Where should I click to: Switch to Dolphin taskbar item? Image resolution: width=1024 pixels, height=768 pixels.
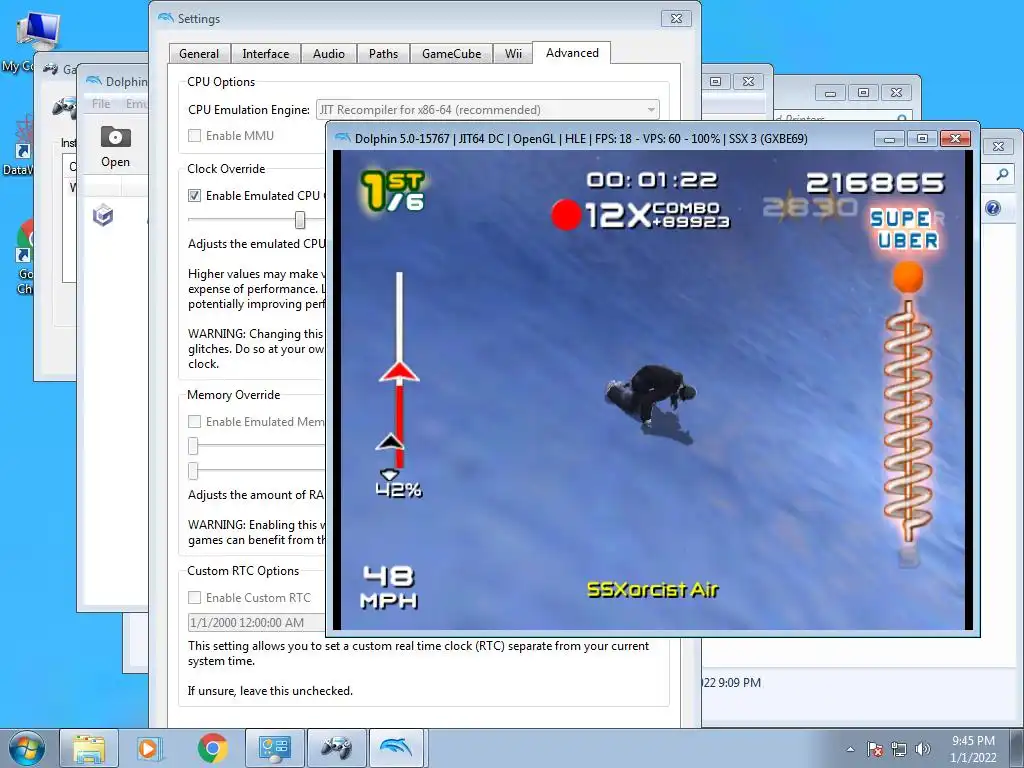coord(397,748)
